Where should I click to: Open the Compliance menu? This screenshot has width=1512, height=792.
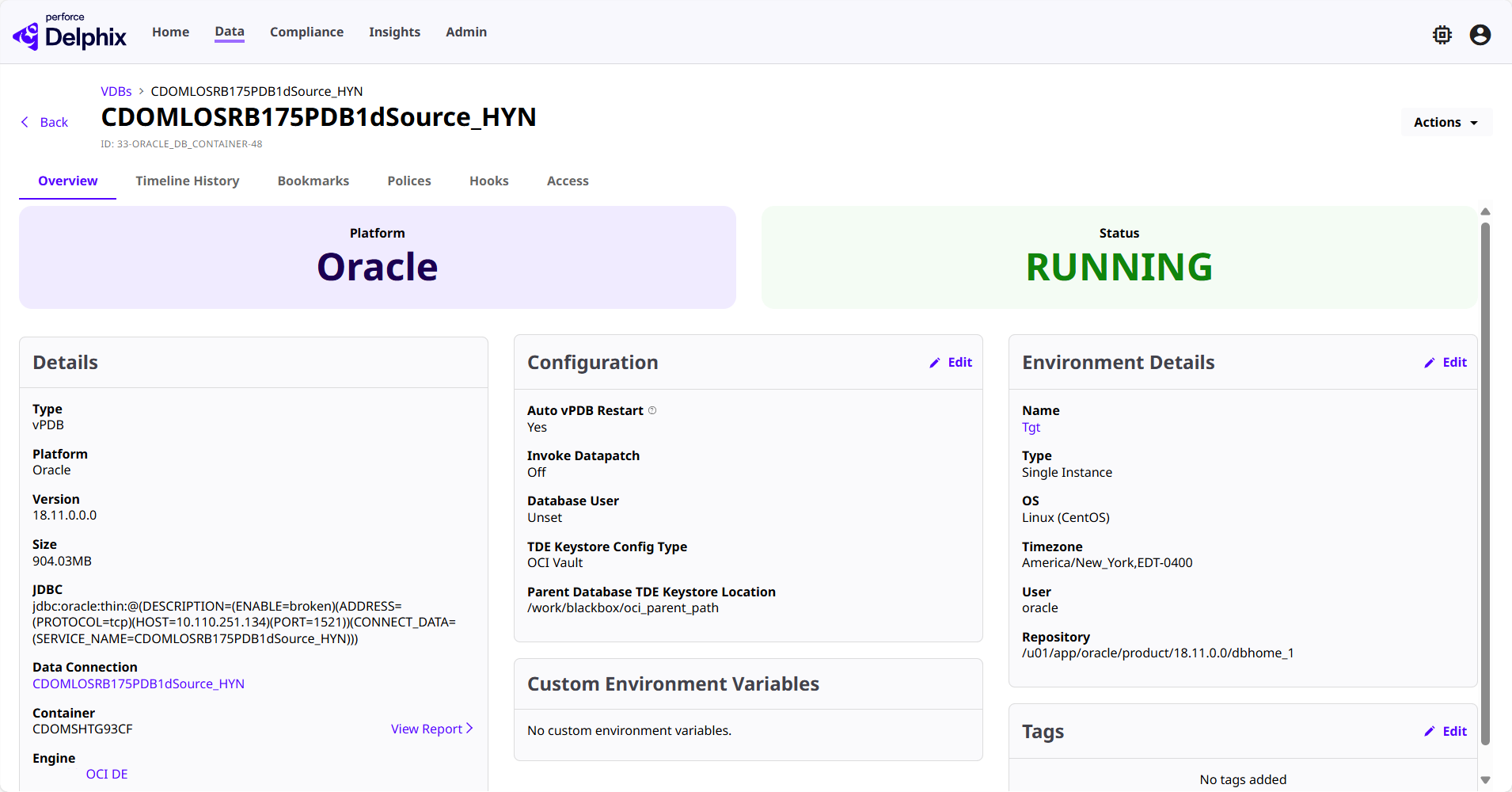click(x=306, y=32)
